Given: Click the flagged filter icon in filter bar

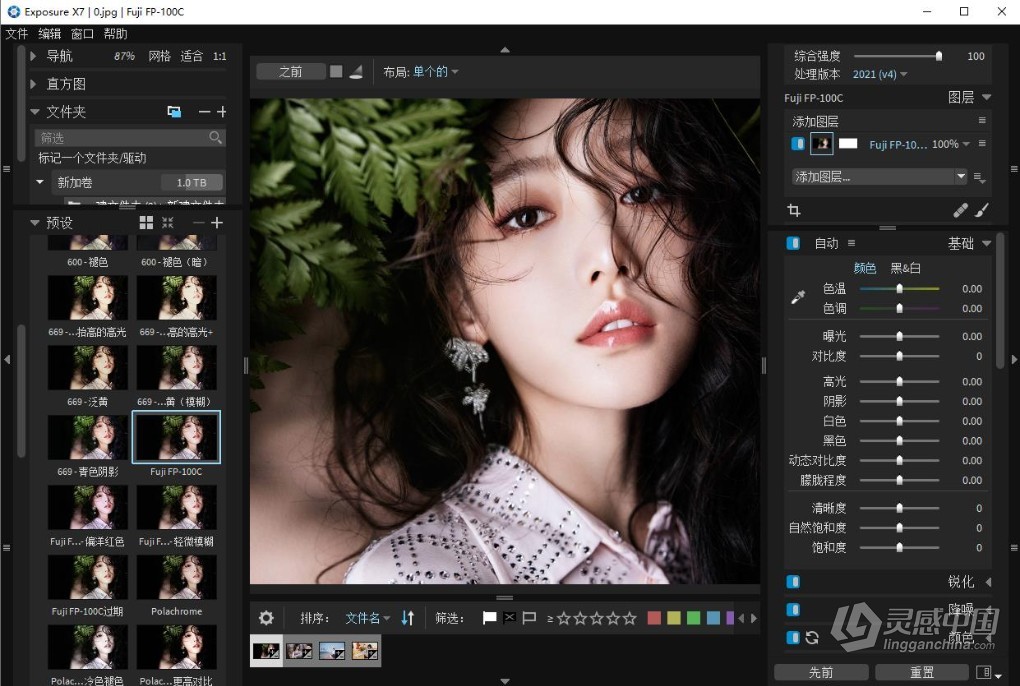Looking at the screenshot, I should click(488, 617).
